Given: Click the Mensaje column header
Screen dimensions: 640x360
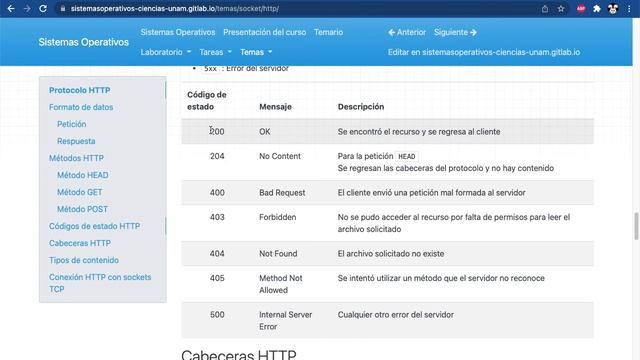Looking at the screenshot, I should [275, 107].
